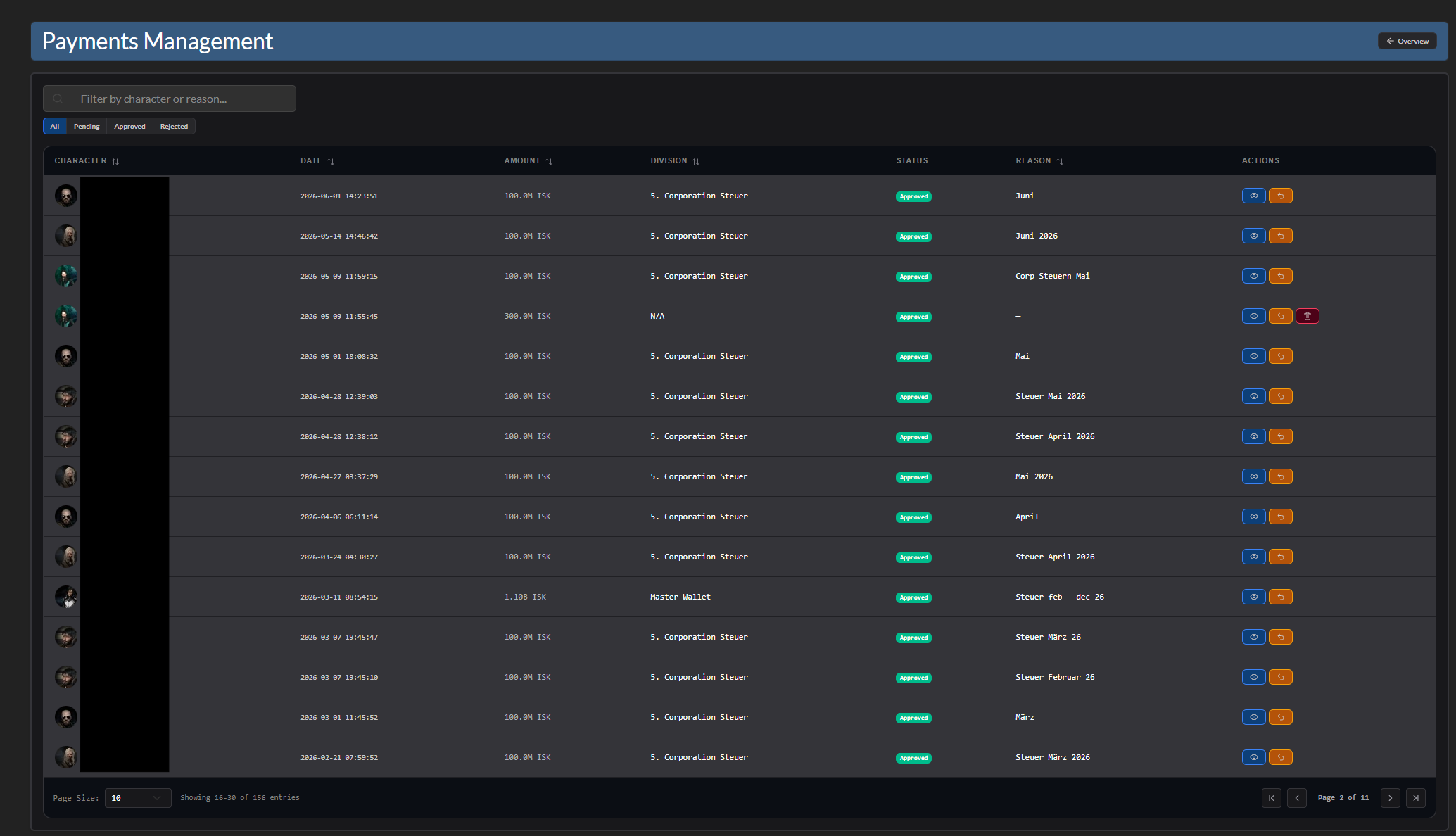Filter payments by Rejected

click(x=174, y=126)
